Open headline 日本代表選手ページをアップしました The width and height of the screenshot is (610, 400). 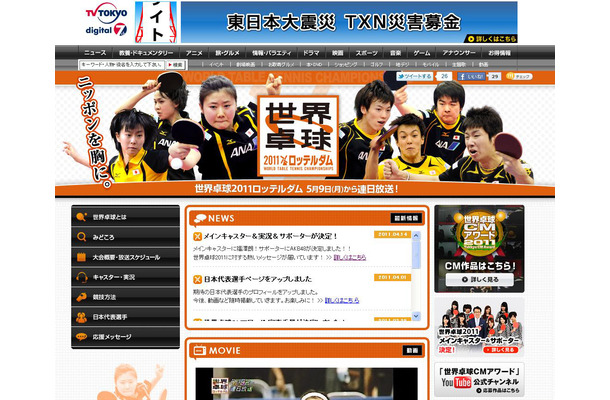258,279
